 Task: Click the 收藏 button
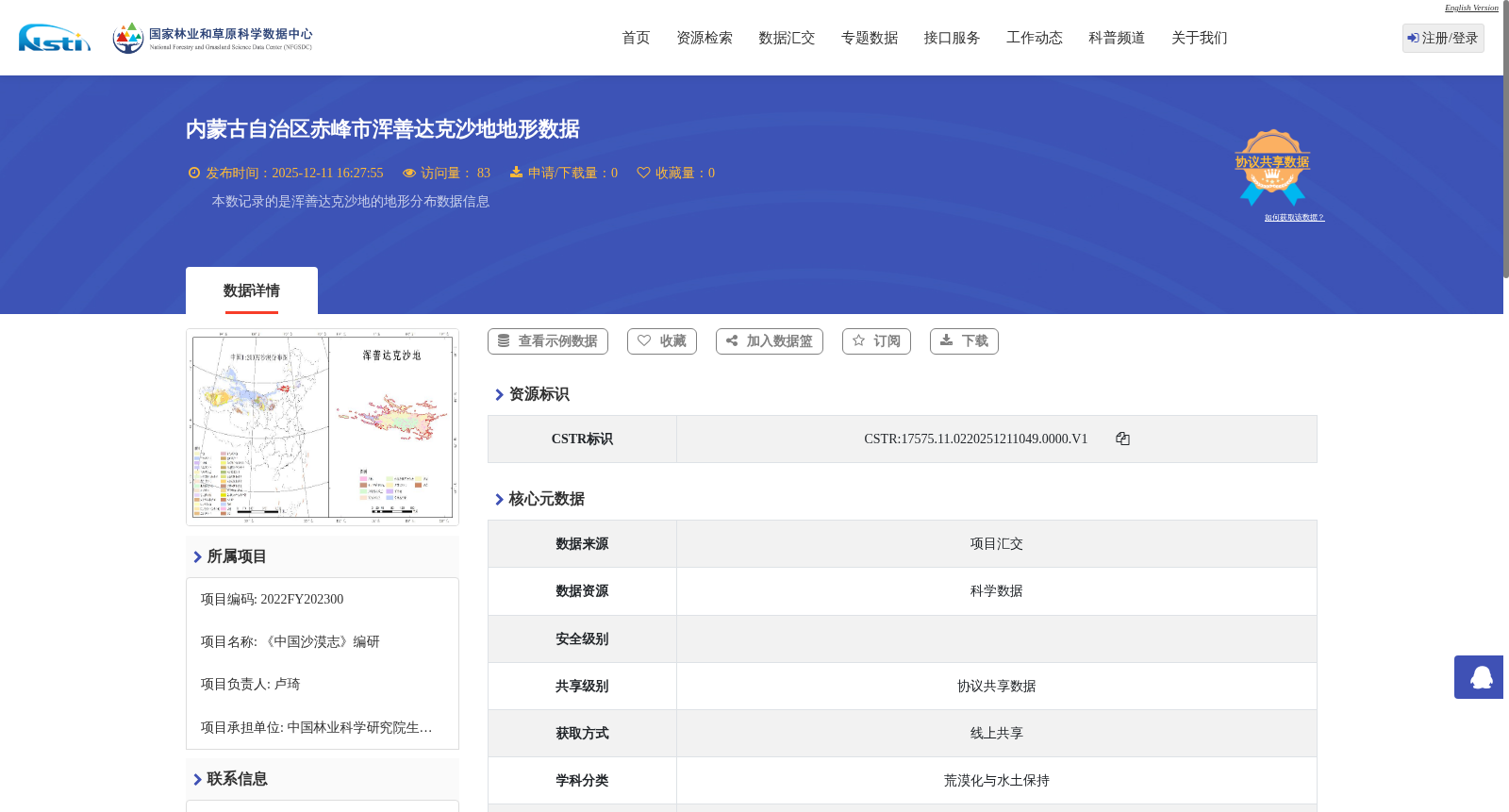662,341
